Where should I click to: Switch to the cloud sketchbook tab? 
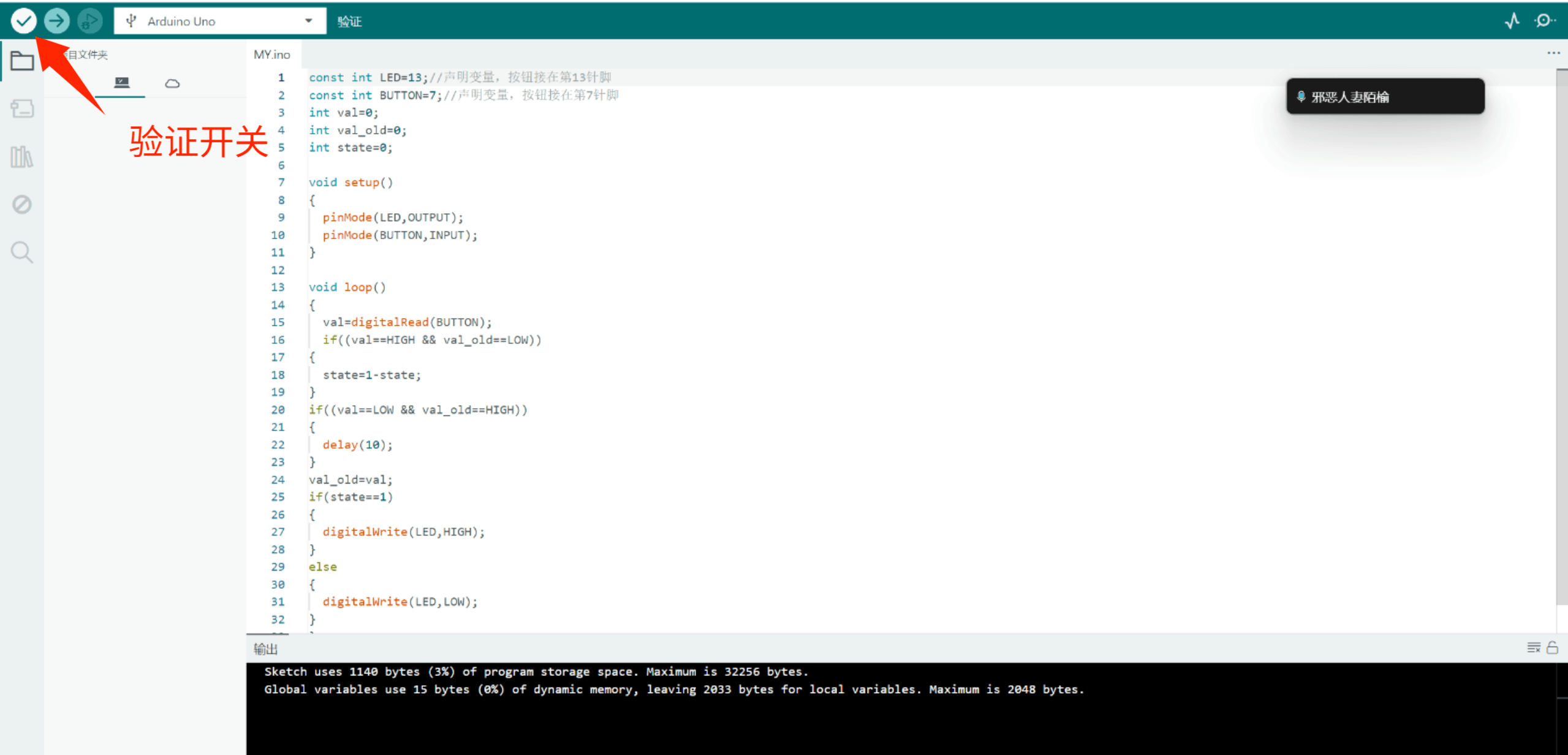pos(172,83)
